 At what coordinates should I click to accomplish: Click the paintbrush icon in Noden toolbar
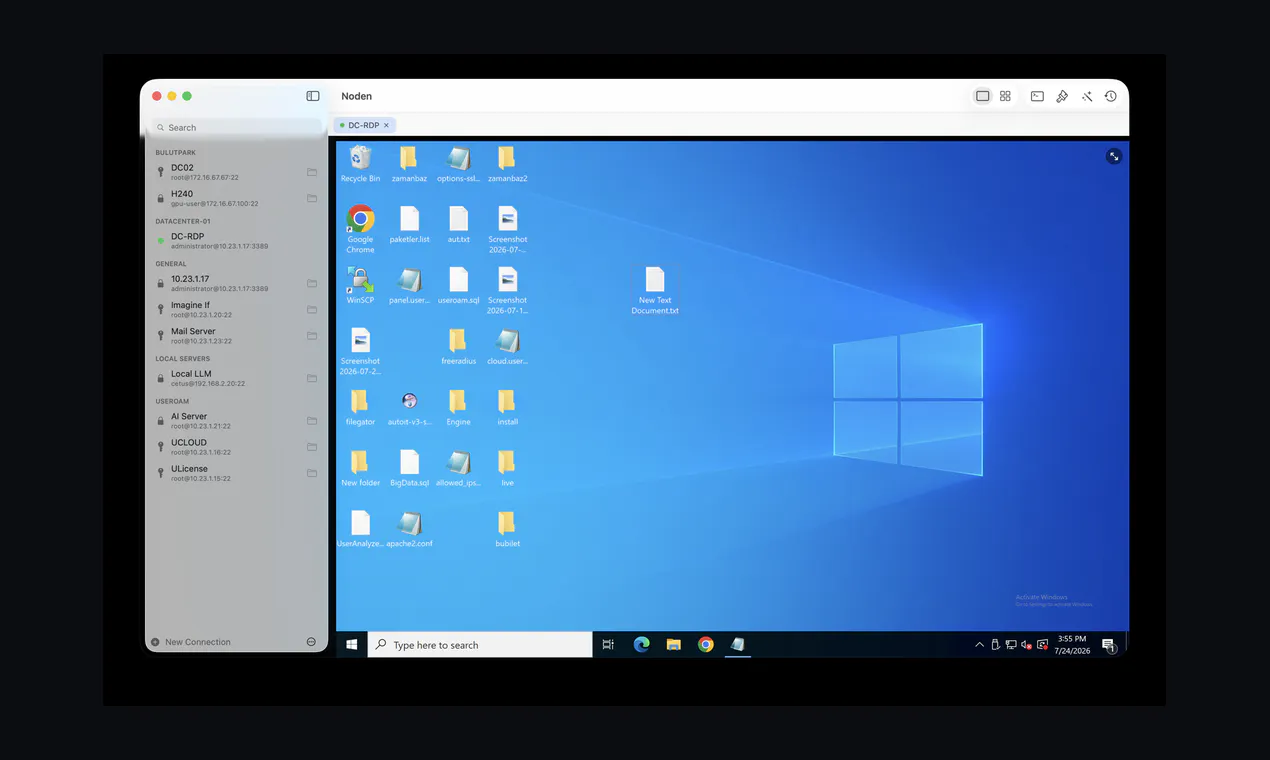pyautogui.click(x=1062, y=96)
